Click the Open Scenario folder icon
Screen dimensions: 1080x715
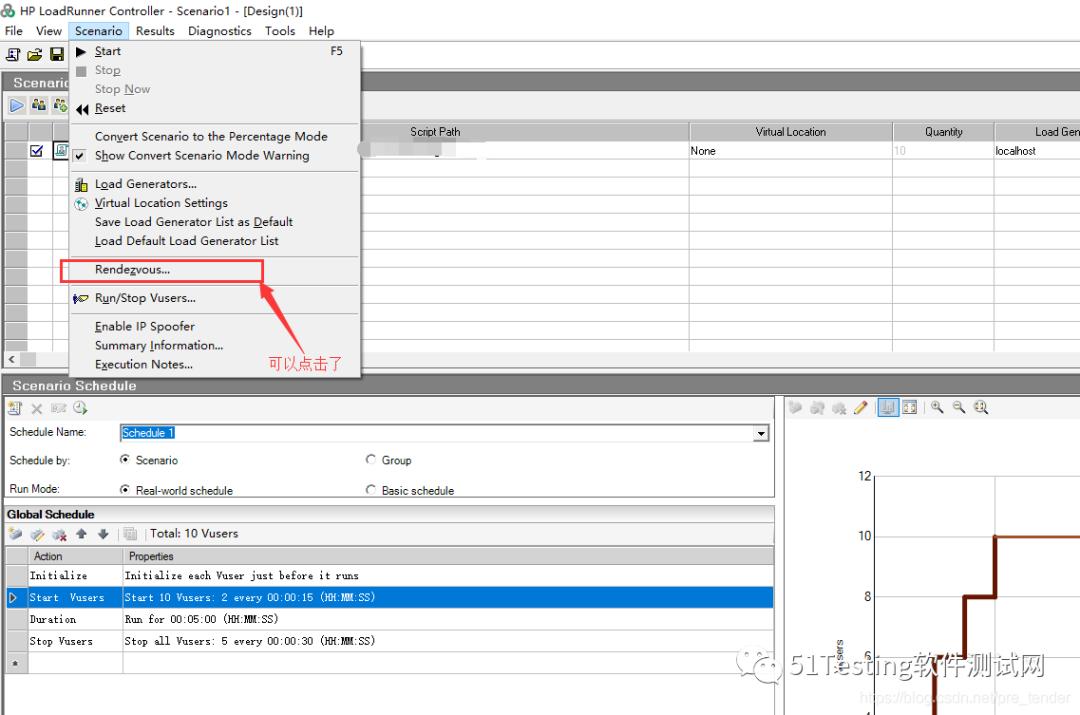tap(34, 54)
